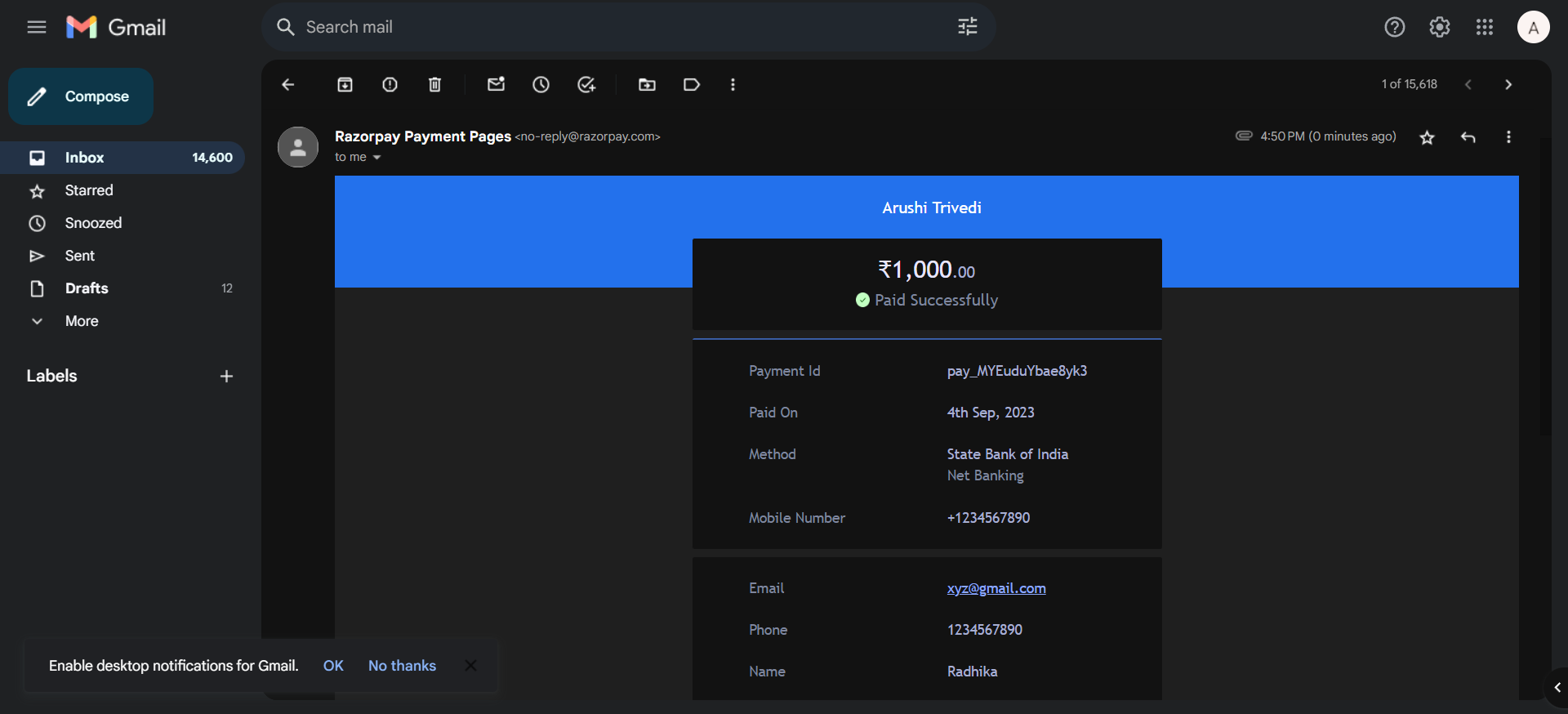The image size is (1568, 714).
Task: Go to older email arrow
Action: 1508,84
